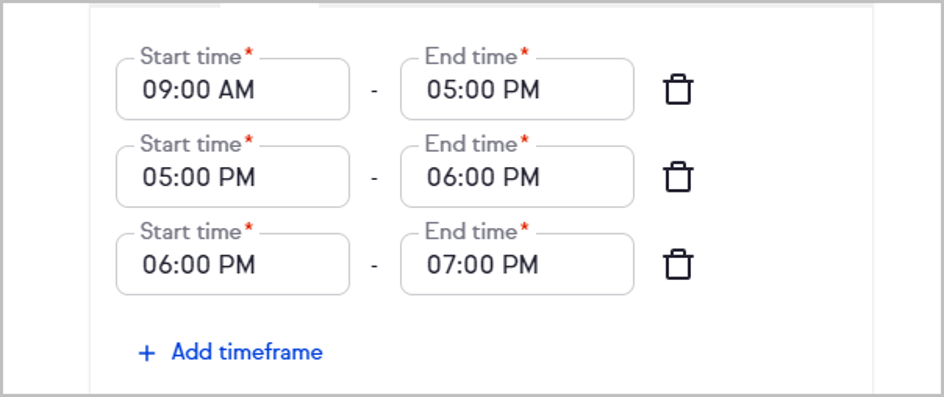Viewport: 945px width, 397px height.
Task: Select the PM portion of 07:00 PM
Action: [521, 264]
